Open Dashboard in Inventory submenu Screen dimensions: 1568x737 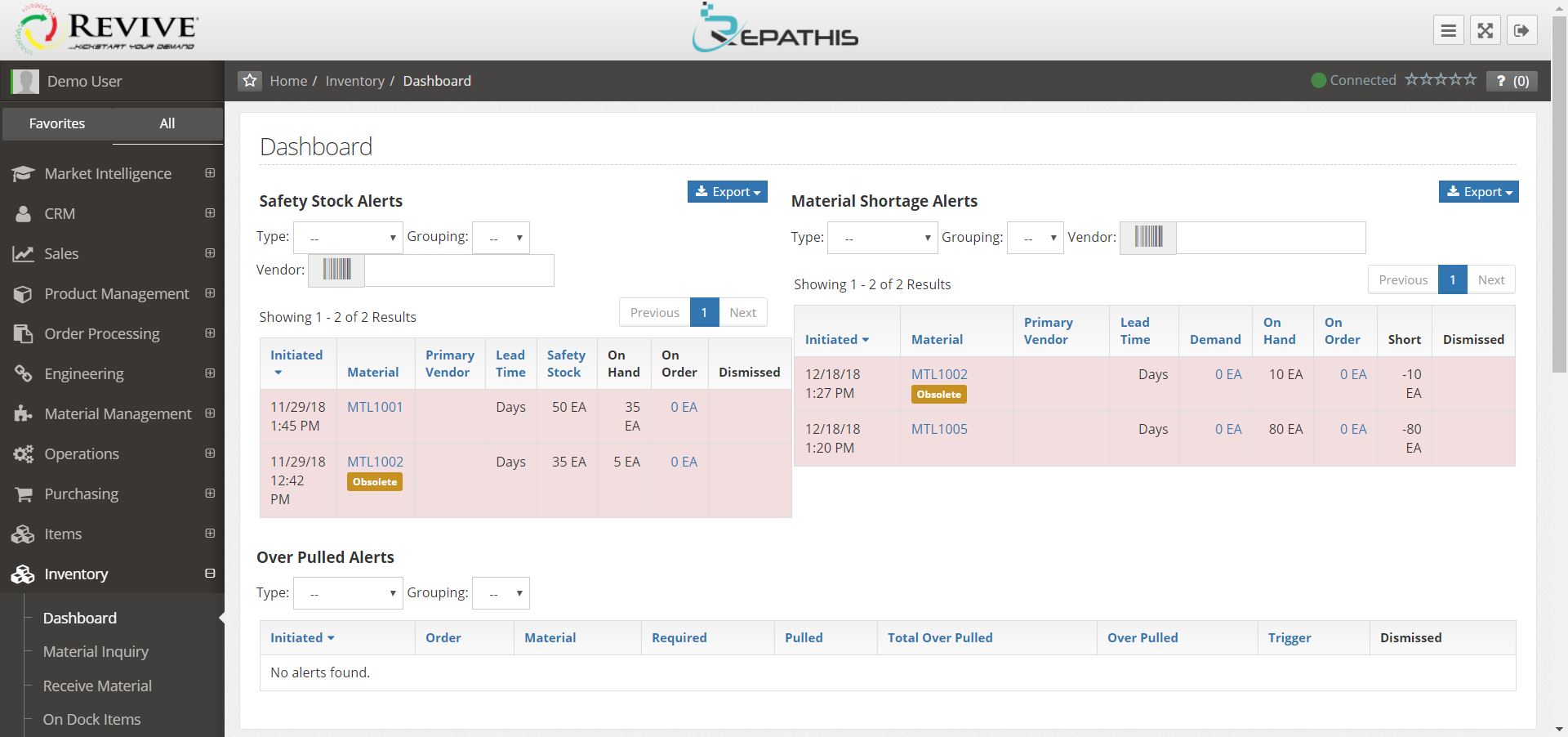[80, 618]
